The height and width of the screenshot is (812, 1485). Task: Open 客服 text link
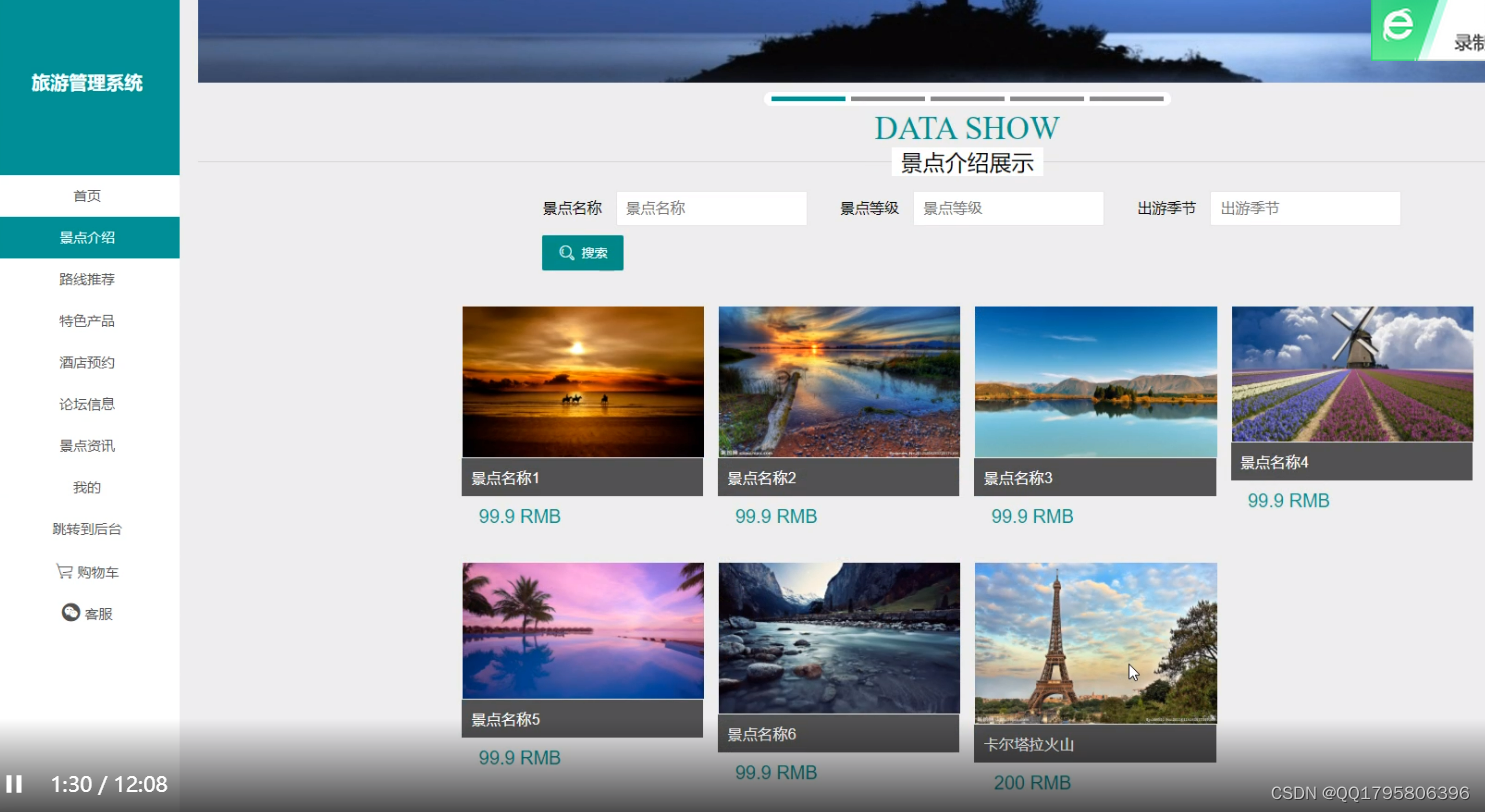pos(99,614)
